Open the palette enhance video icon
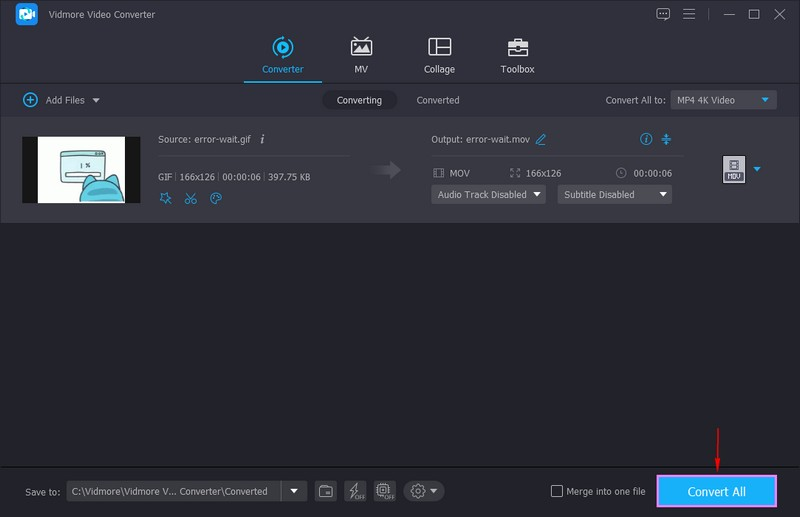 [215, 198]
